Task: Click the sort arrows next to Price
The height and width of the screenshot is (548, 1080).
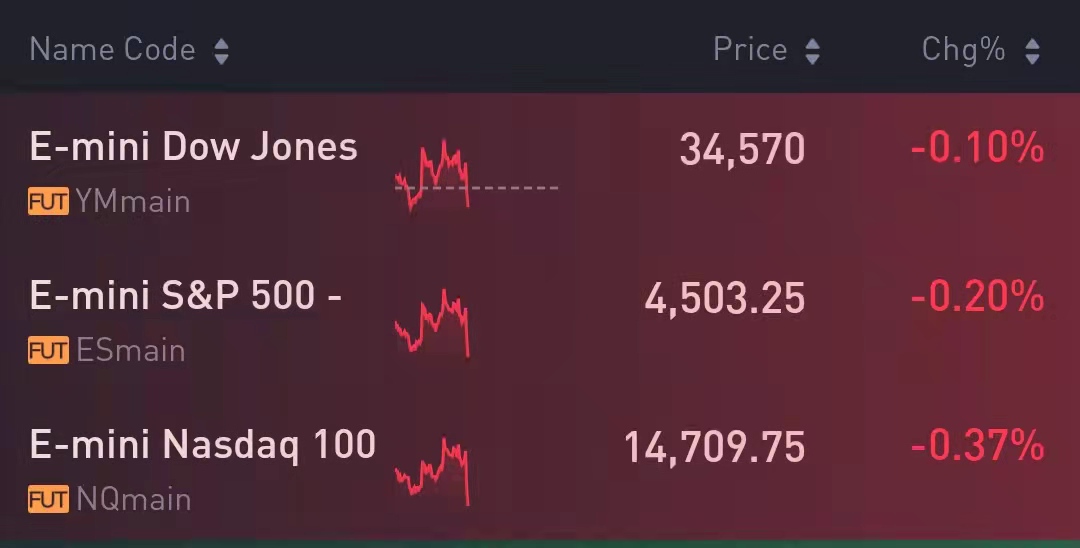Action: [x=812, y=51]
